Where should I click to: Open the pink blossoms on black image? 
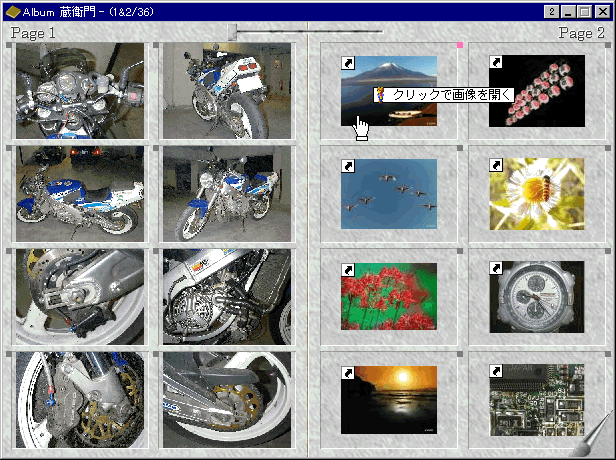537,91
